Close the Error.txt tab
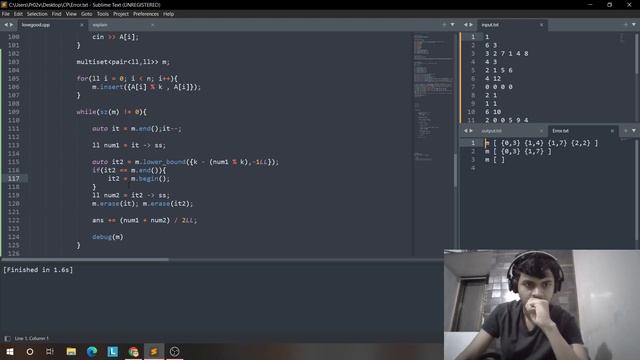Viewport: 640px width, 360px height. [612, 131]
